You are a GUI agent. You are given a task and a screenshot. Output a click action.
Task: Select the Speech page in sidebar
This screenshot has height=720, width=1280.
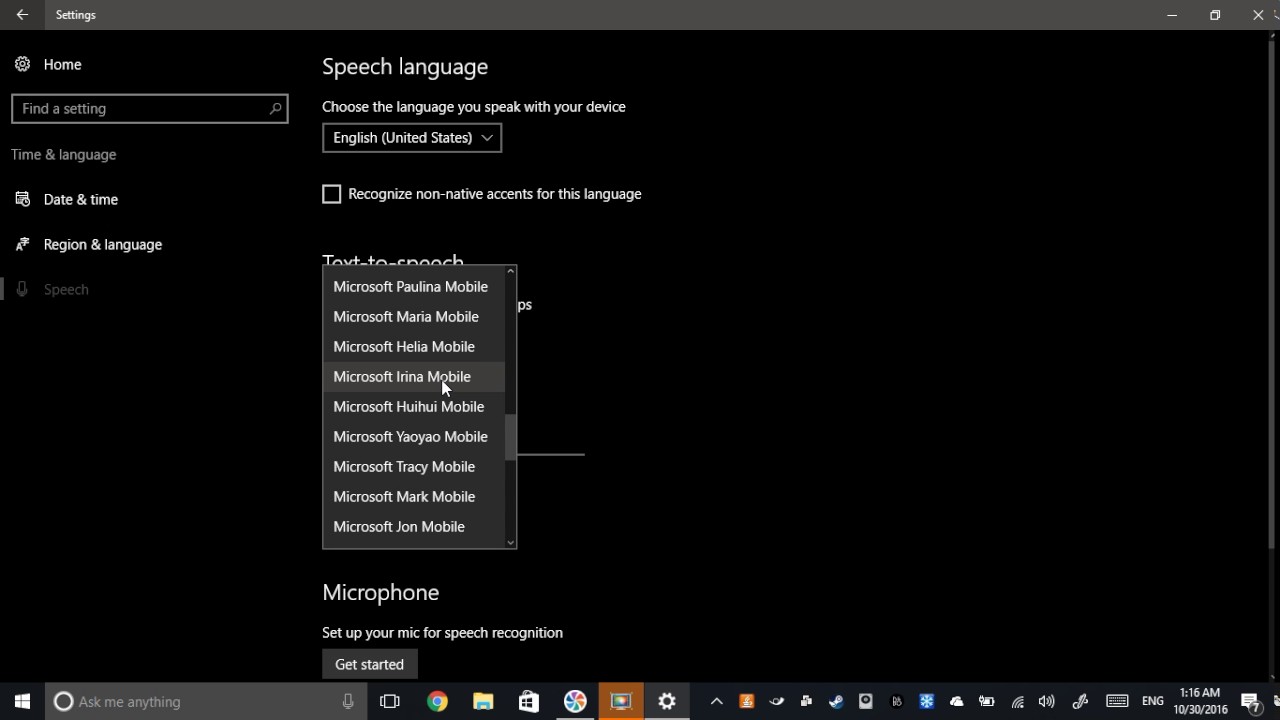tap(66, 289)
